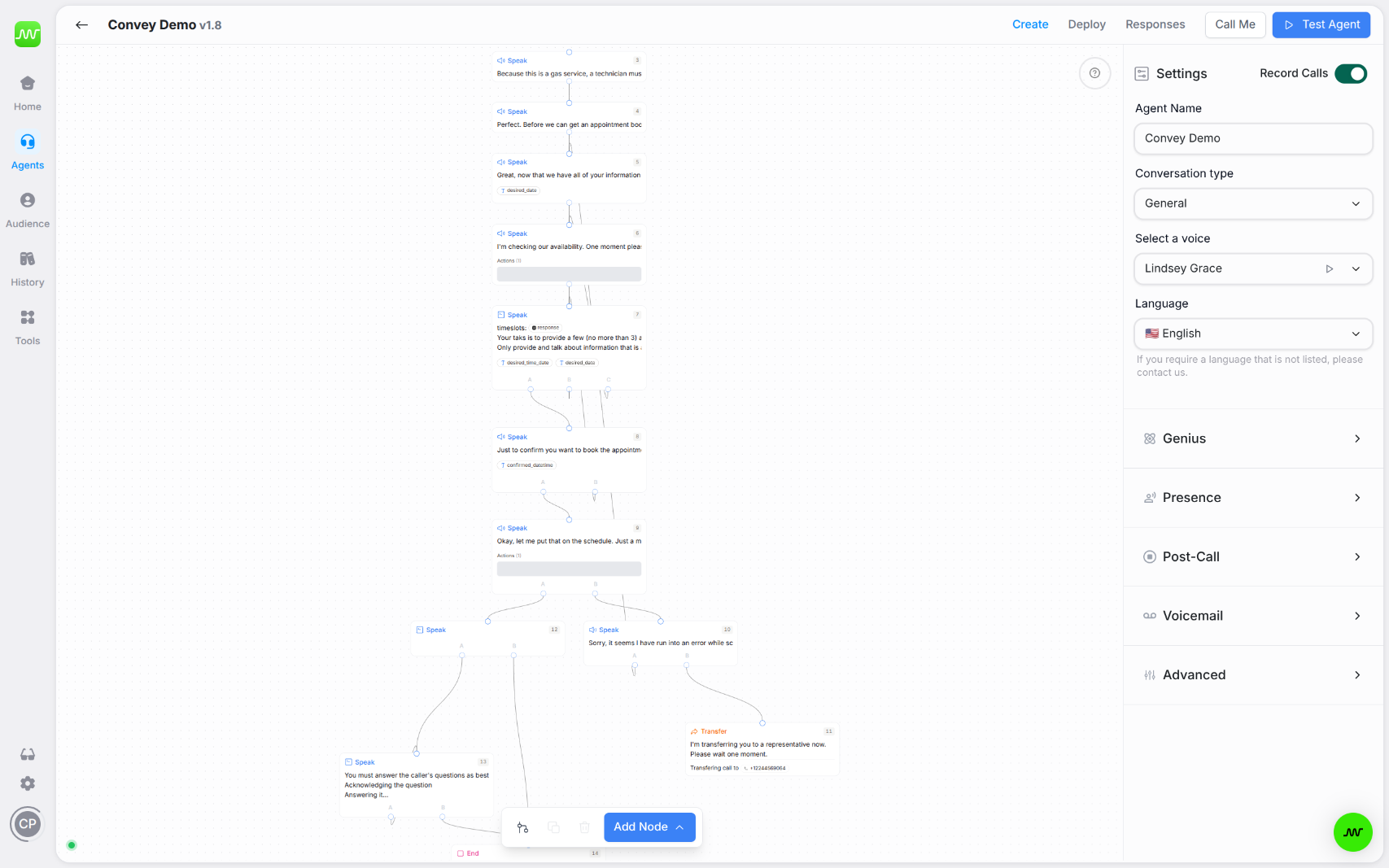This screenshot has height=868, width=1389.
Task: Open the Agents section in sidebar
Action: [x=27, y=150]
